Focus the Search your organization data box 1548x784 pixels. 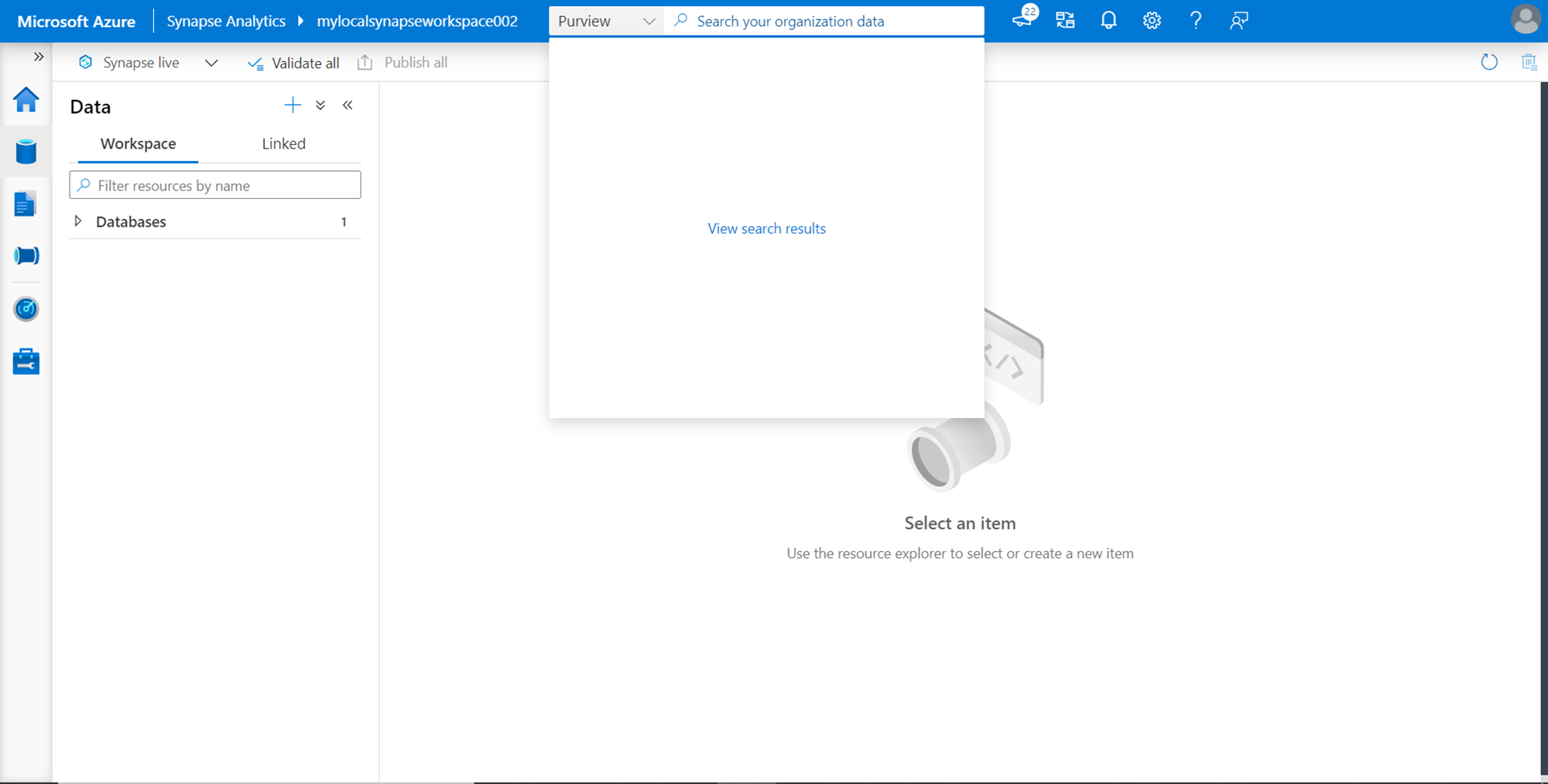(824, 21)
